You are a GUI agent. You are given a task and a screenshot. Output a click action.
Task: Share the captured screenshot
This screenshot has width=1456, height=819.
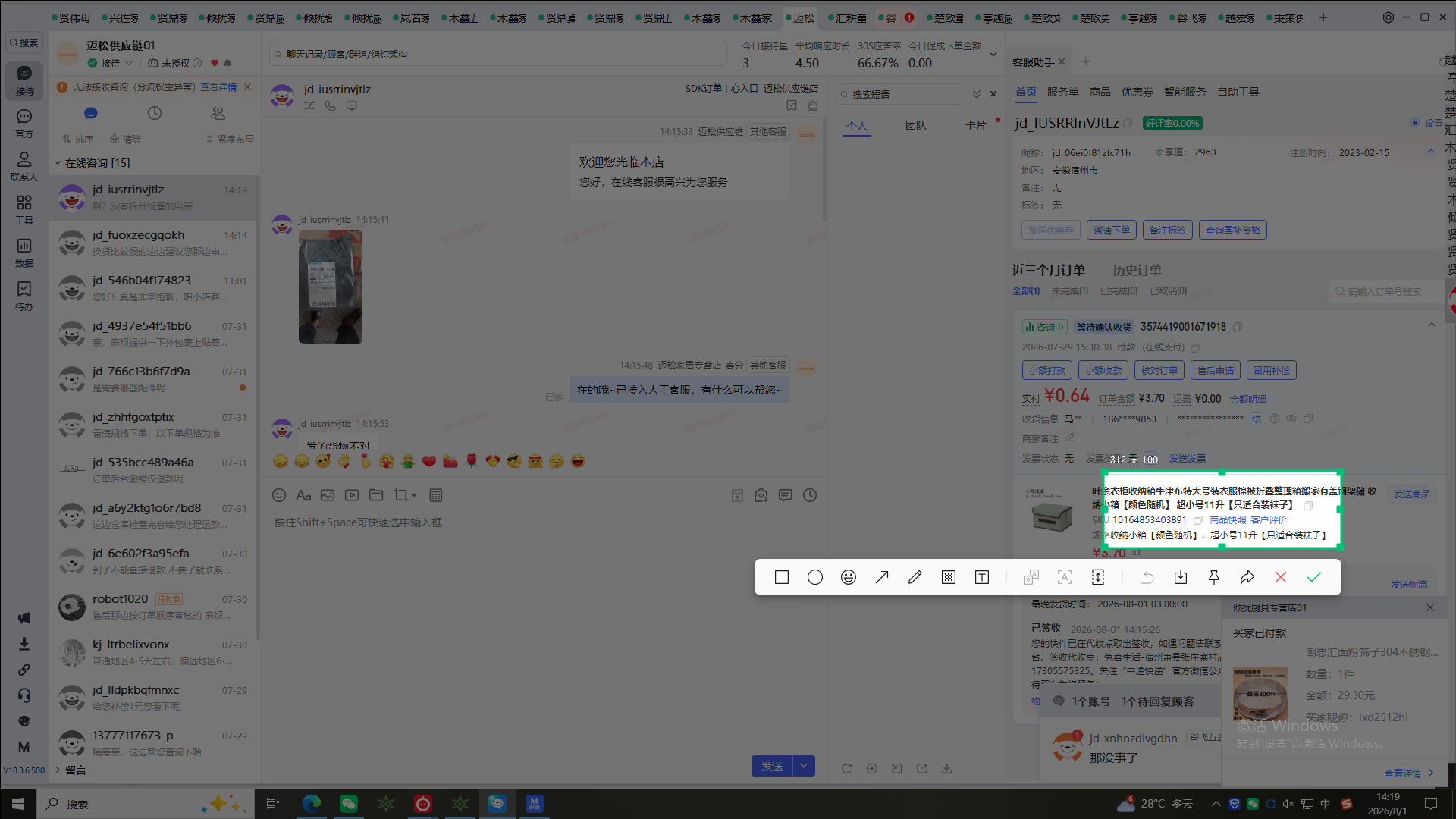coord(1247,578)
